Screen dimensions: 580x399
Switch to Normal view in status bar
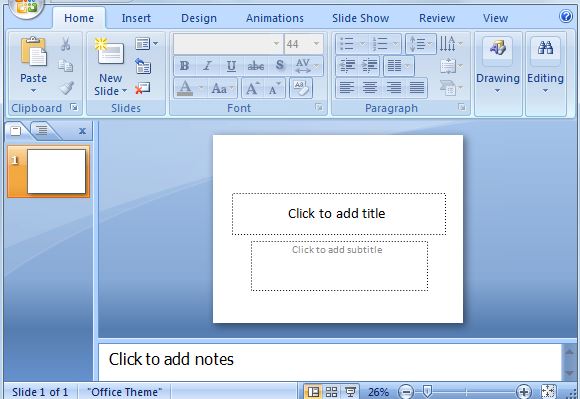click(x=313, y=392)
